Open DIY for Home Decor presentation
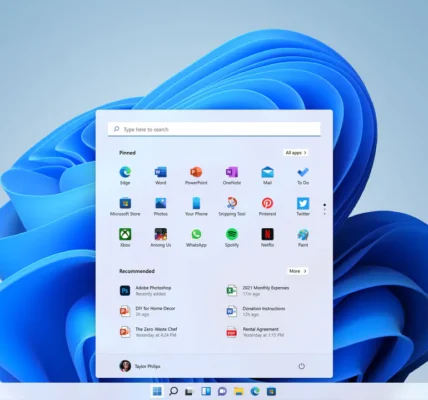This screenshot has width=428, height=400. (148, 311)
